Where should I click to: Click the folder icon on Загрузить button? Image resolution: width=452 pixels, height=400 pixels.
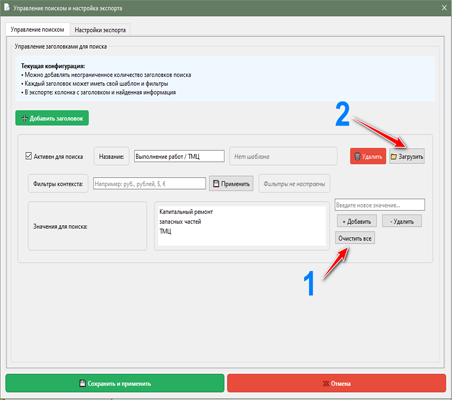394,157
